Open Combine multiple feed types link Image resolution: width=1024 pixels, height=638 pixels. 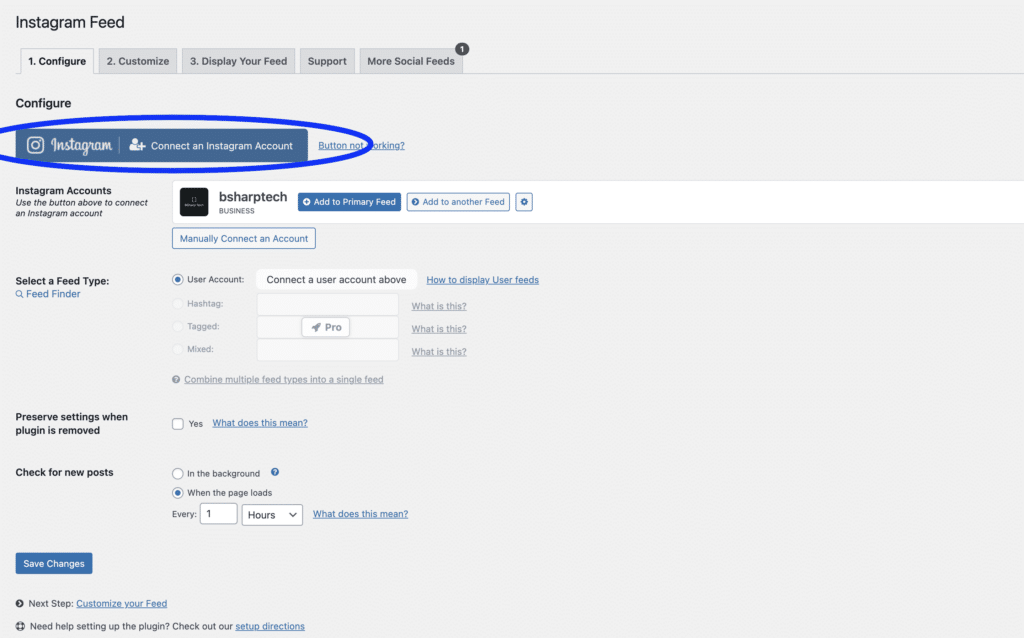[283, 379]
